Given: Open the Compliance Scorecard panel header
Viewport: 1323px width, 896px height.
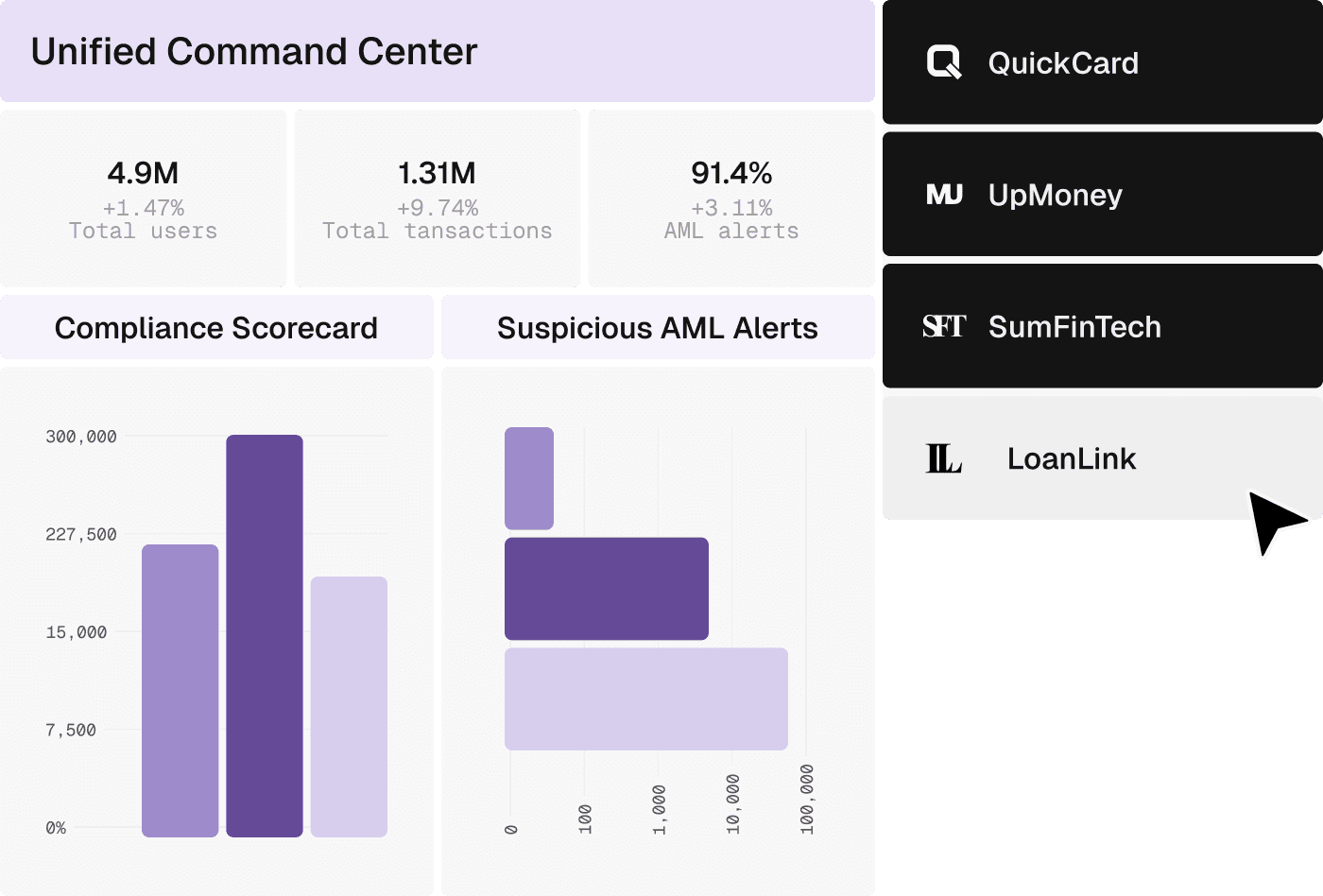Looking at the screenshot, I should pyautogui.click(x=216, y=327).
